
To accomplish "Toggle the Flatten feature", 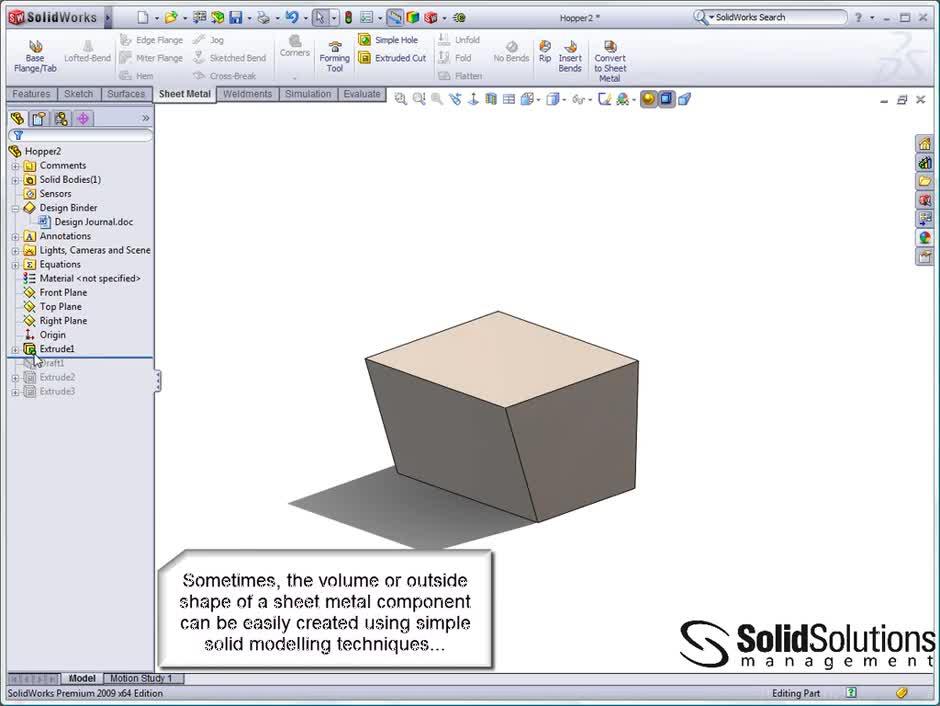I will click(x=463, y=75).
